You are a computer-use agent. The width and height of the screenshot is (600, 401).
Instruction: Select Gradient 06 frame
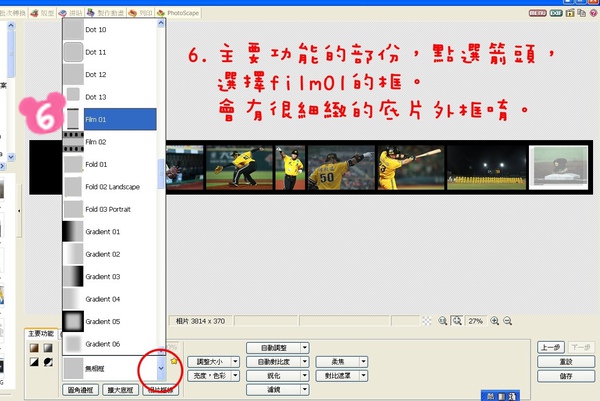109,344
